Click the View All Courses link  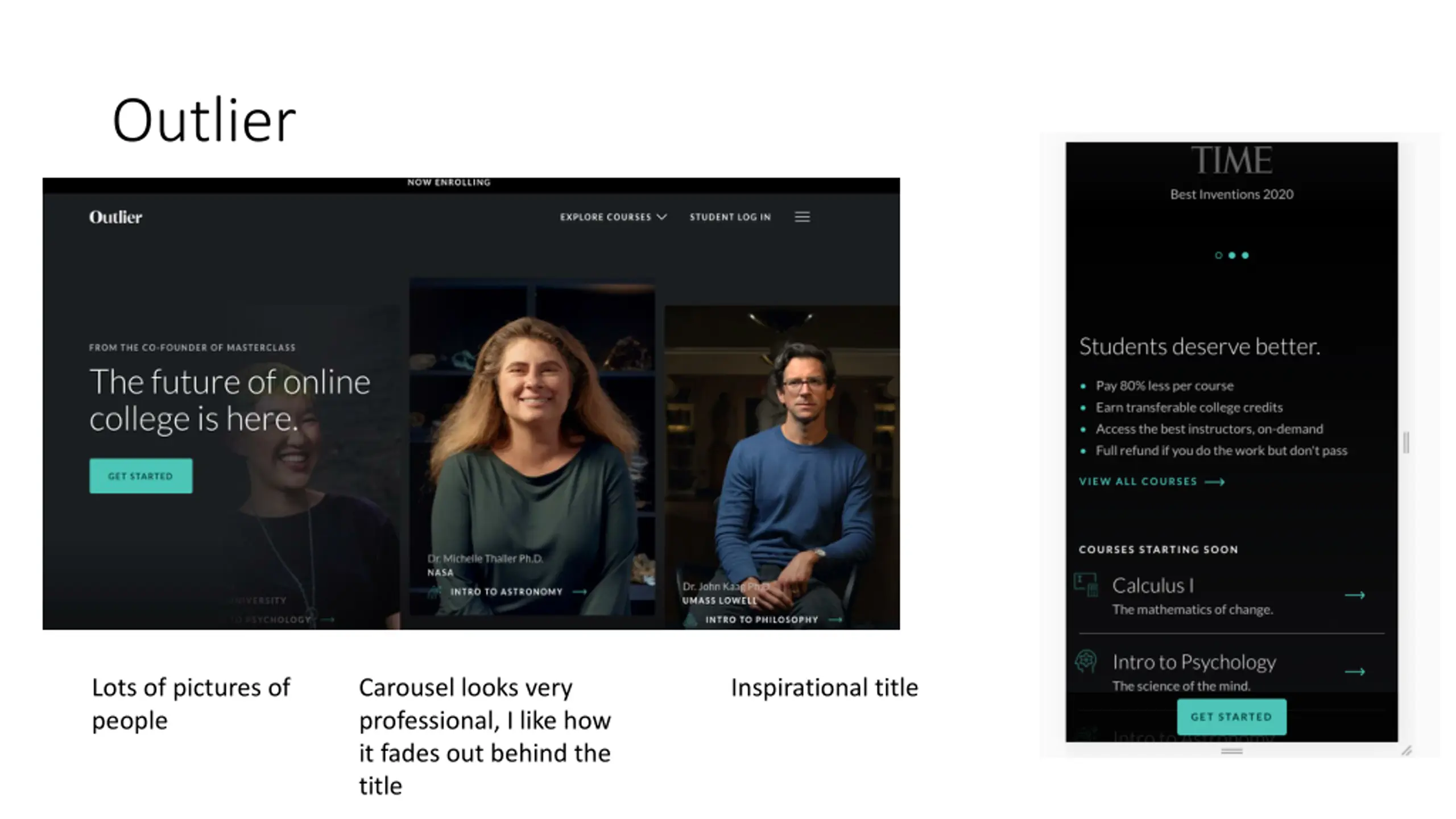[x=1152, y=481]
